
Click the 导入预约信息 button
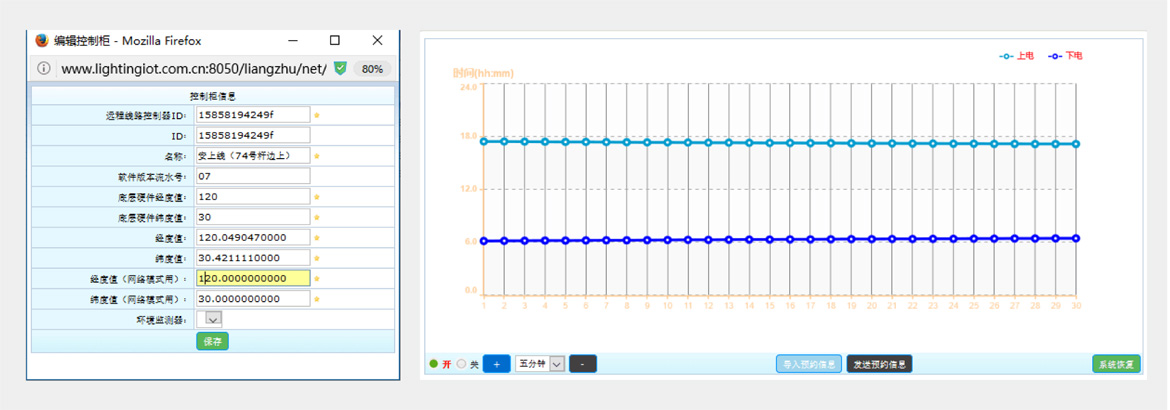click(809, 364)
